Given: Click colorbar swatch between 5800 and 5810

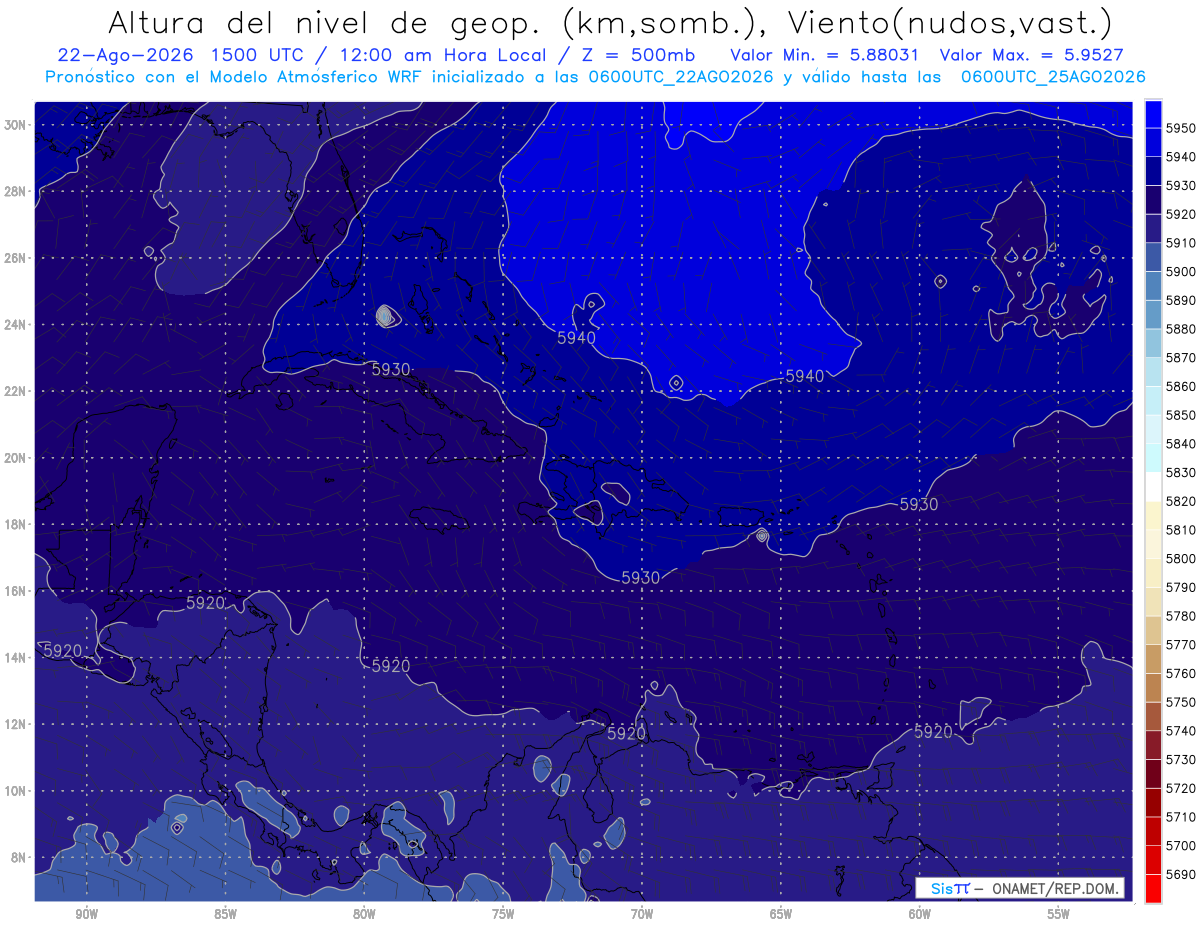Looking at the screenshot, I should tap(1153, 544).
